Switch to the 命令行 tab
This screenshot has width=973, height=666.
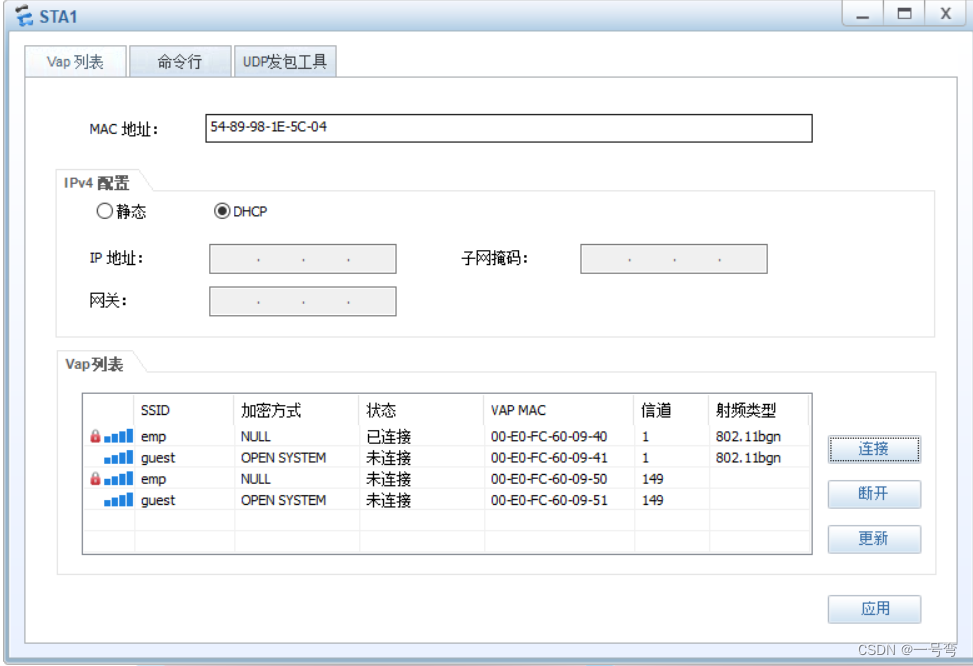pyautogui.click(x=180, y=61)
